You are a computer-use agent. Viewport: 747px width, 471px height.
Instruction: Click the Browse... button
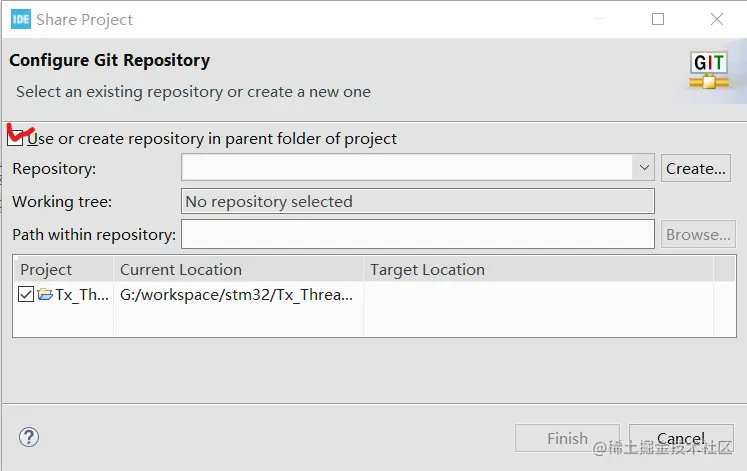point(698,234)
